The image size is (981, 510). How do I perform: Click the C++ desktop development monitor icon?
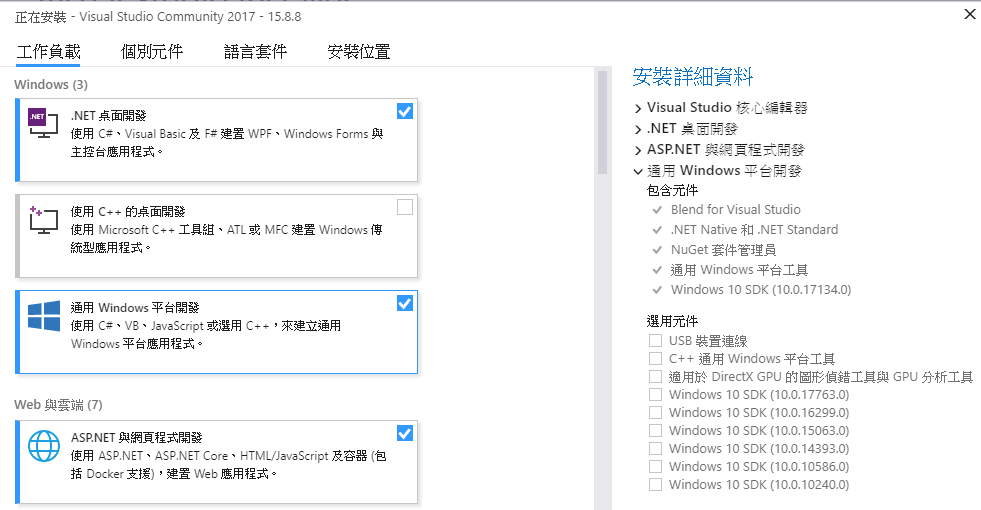click(43, 220)
